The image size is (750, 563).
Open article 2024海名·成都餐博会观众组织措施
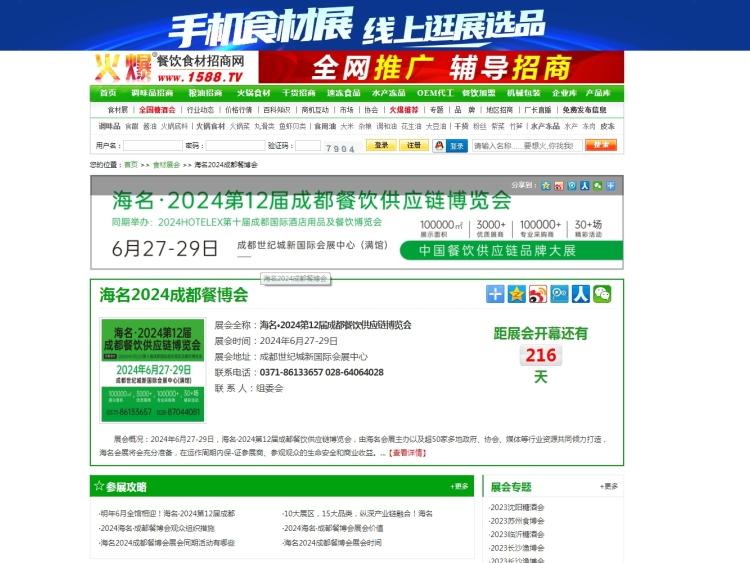coord(157,528)
